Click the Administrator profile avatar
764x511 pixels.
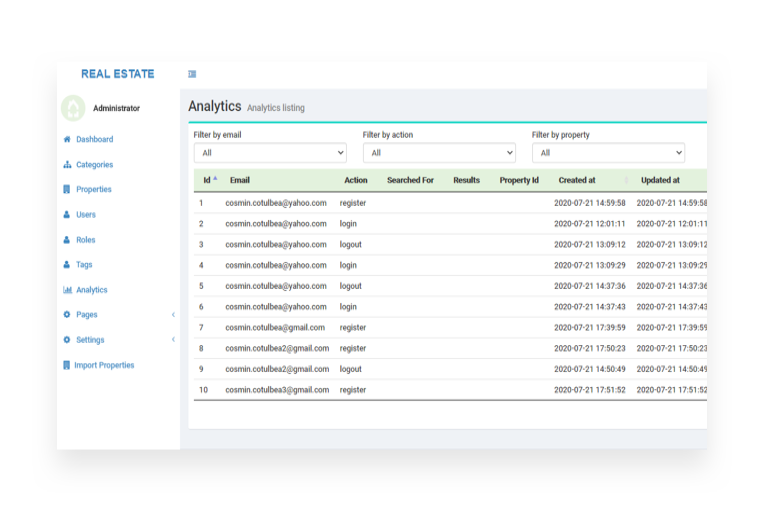coord(73,108)
